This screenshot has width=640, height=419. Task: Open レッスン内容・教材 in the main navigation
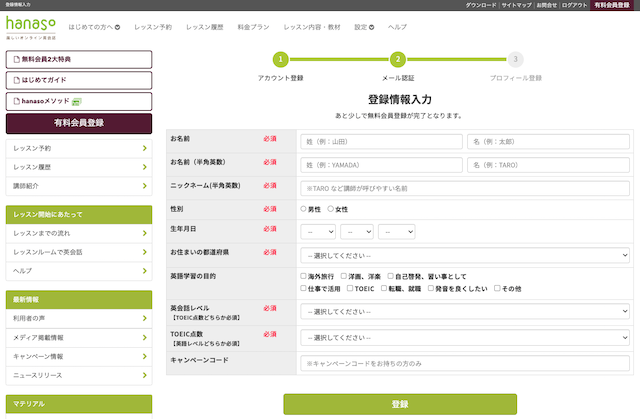coord(312,27)
